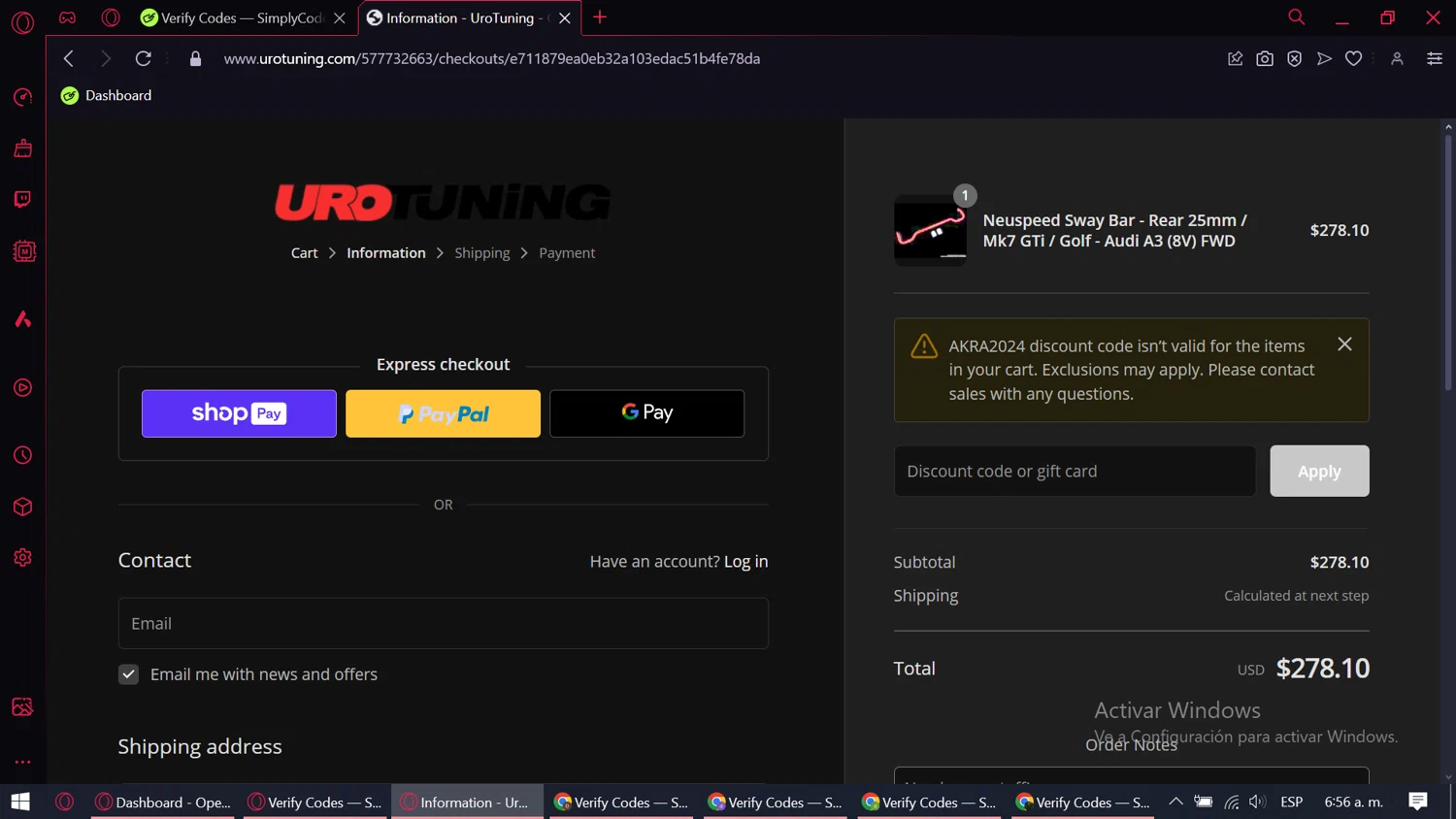The height and width of the screenshot is (819, 1456).
Task: Switch to 'Information - Ur...' taskbar window
Action: [x=468, y=803]
